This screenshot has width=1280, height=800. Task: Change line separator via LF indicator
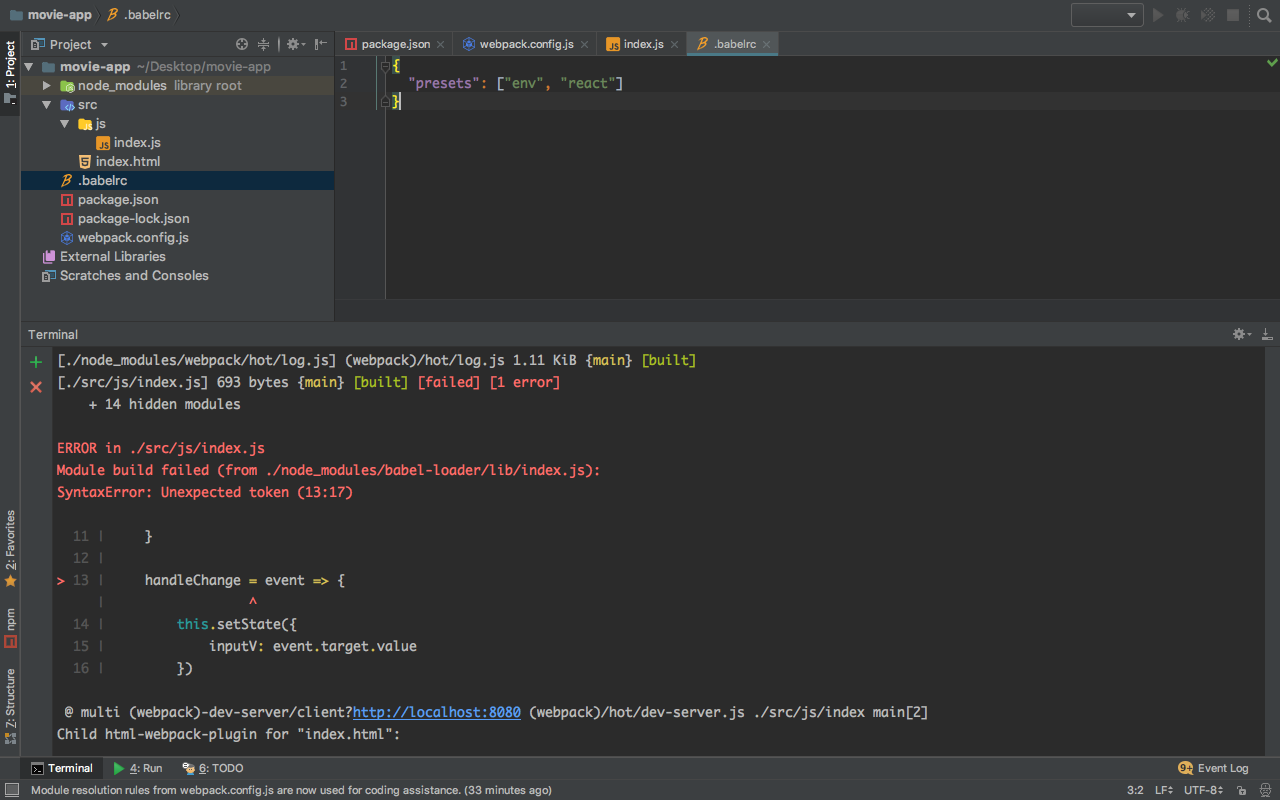tap(1164, 790)
